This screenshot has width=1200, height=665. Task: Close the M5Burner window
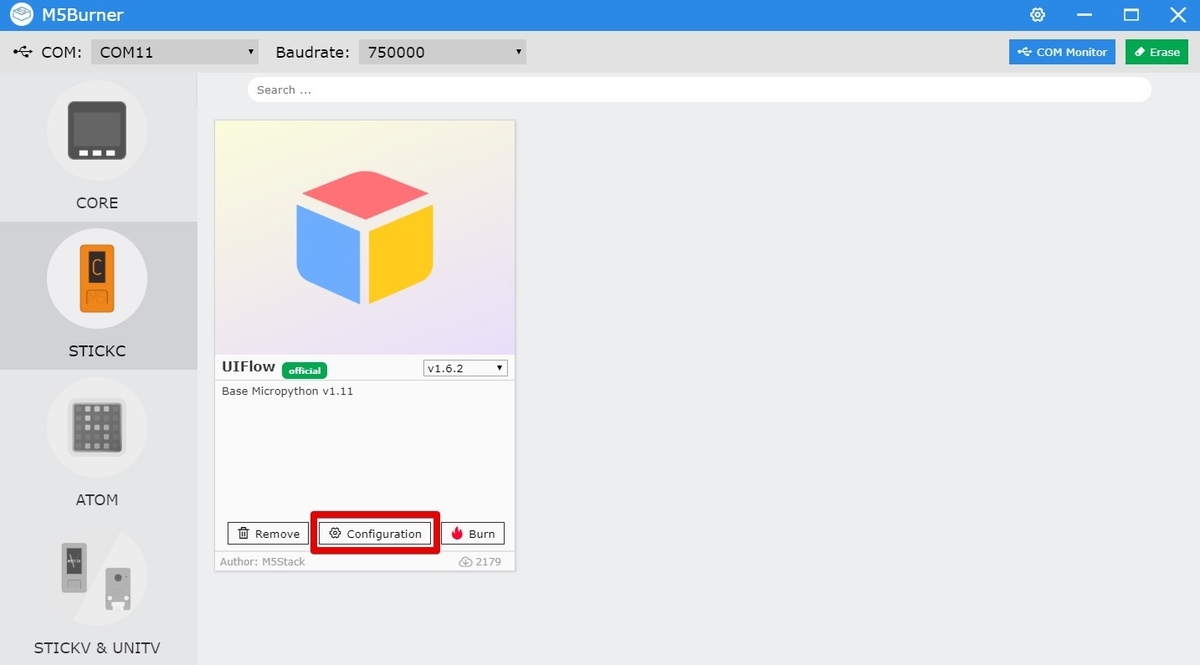(1177, 15)
